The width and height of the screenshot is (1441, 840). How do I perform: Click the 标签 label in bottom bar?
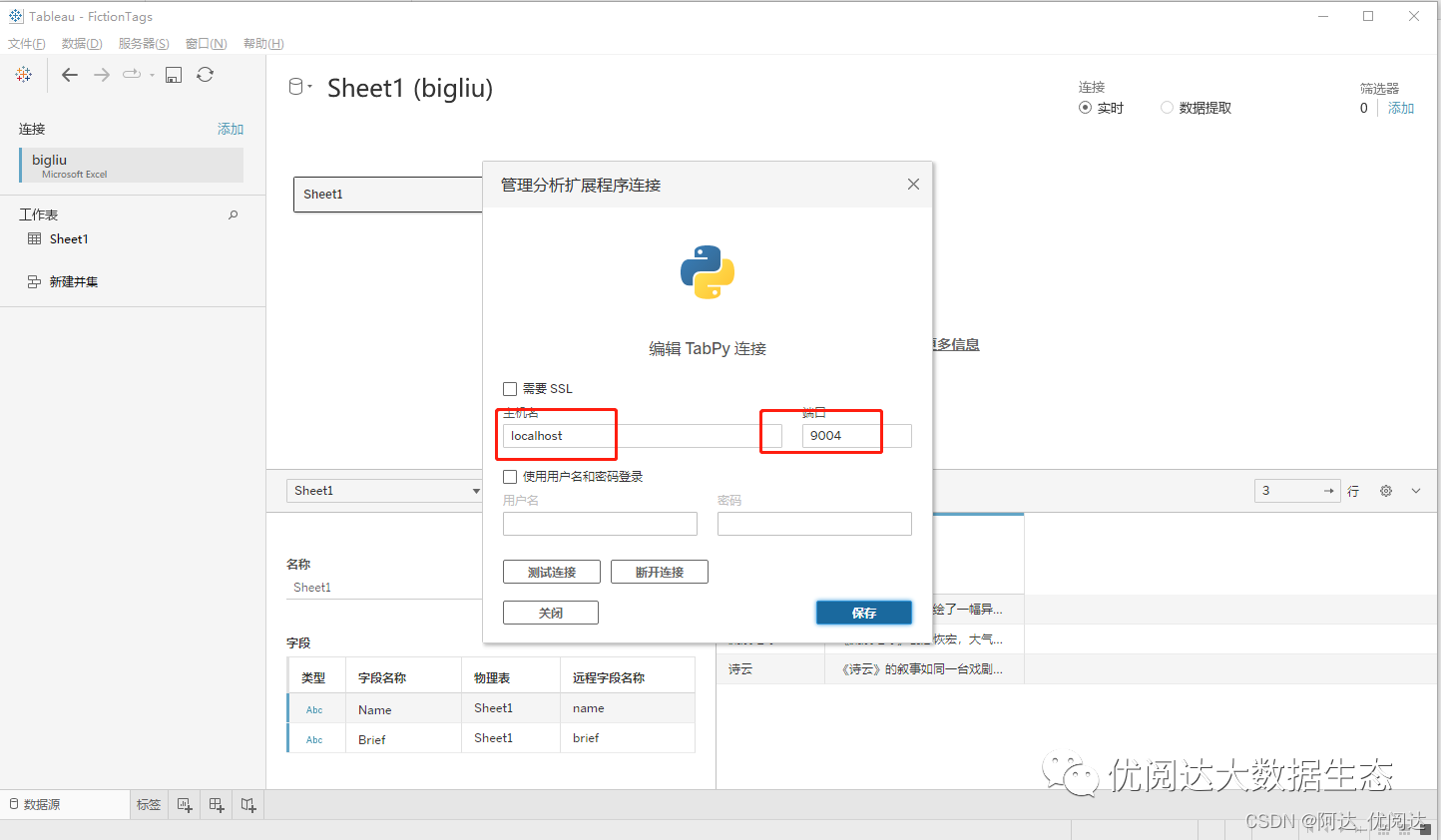coord(149,805)
